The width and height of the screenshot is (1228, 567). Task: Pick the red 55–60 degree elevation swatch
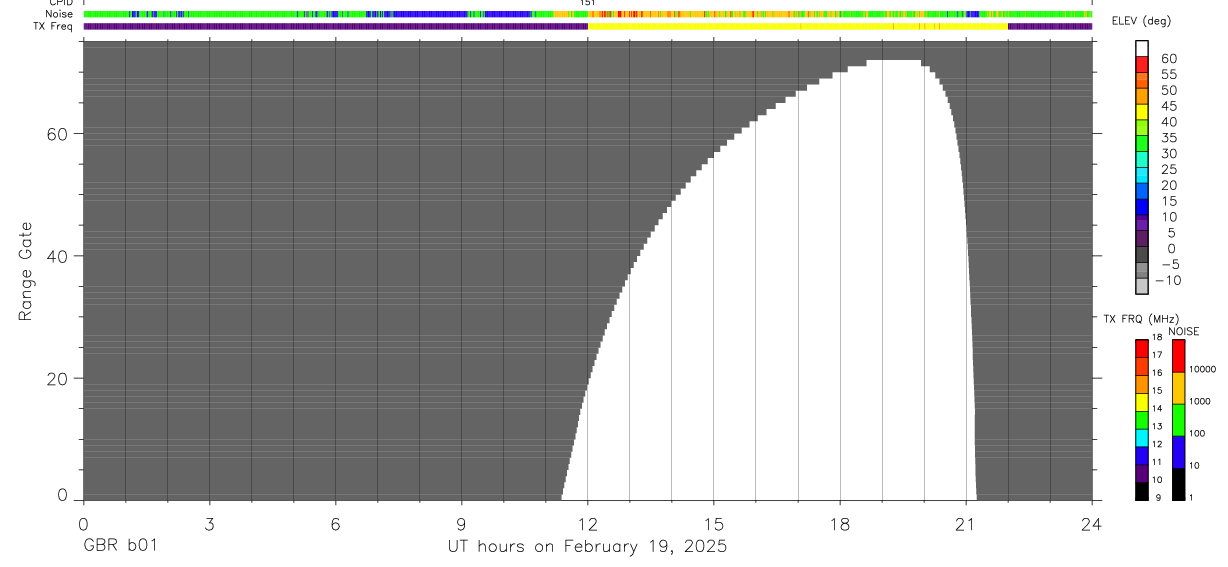point(1142,66)
